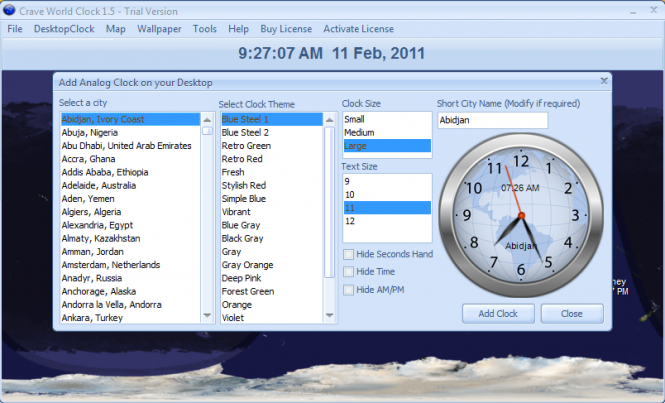Select Accra, Ghana city
Screen dimensions: 665x403
point(130,159)
